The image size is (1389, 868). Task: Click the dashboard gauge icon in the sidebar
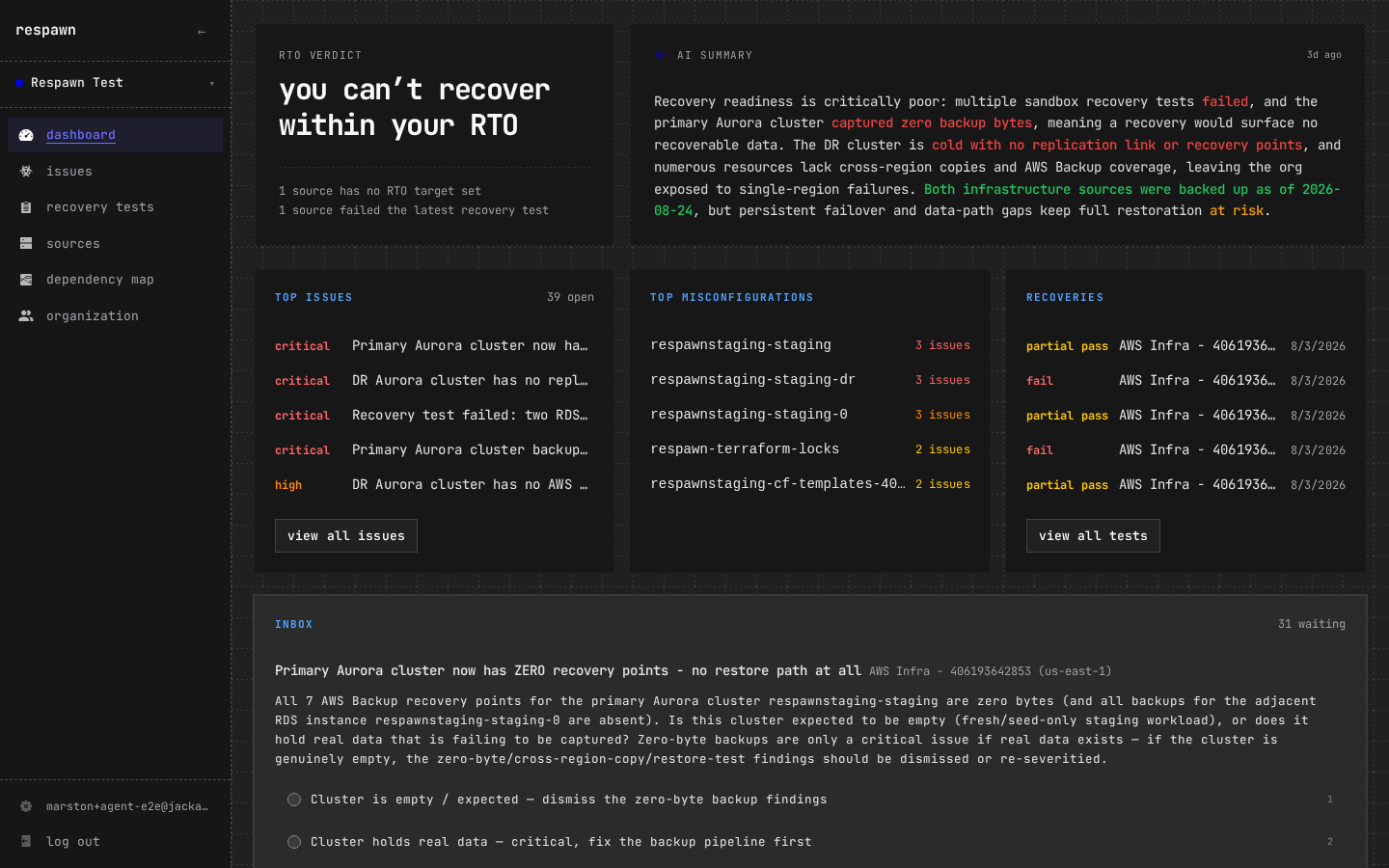pos(26,135)
